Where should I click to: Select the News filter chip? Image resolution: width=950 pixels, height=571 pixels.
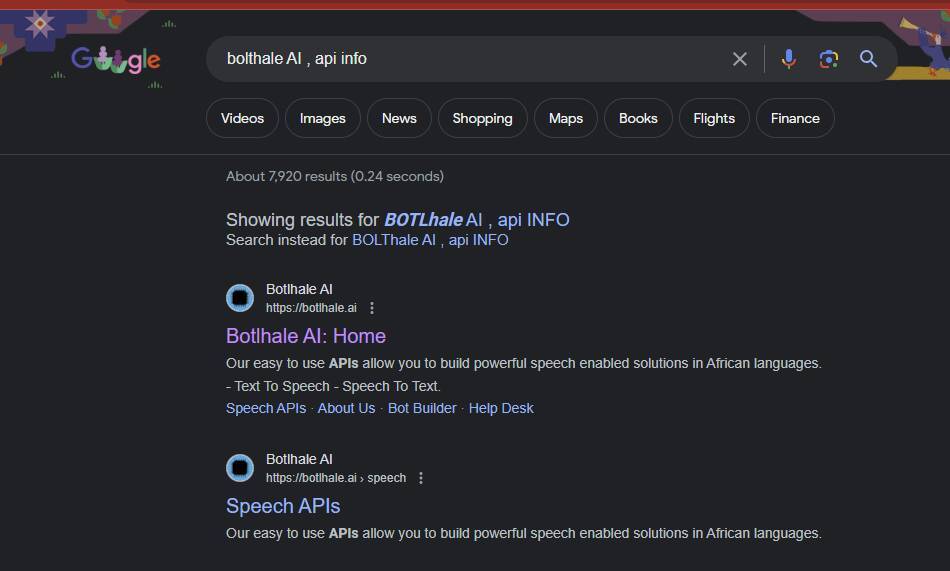click(x=399, y=118)
